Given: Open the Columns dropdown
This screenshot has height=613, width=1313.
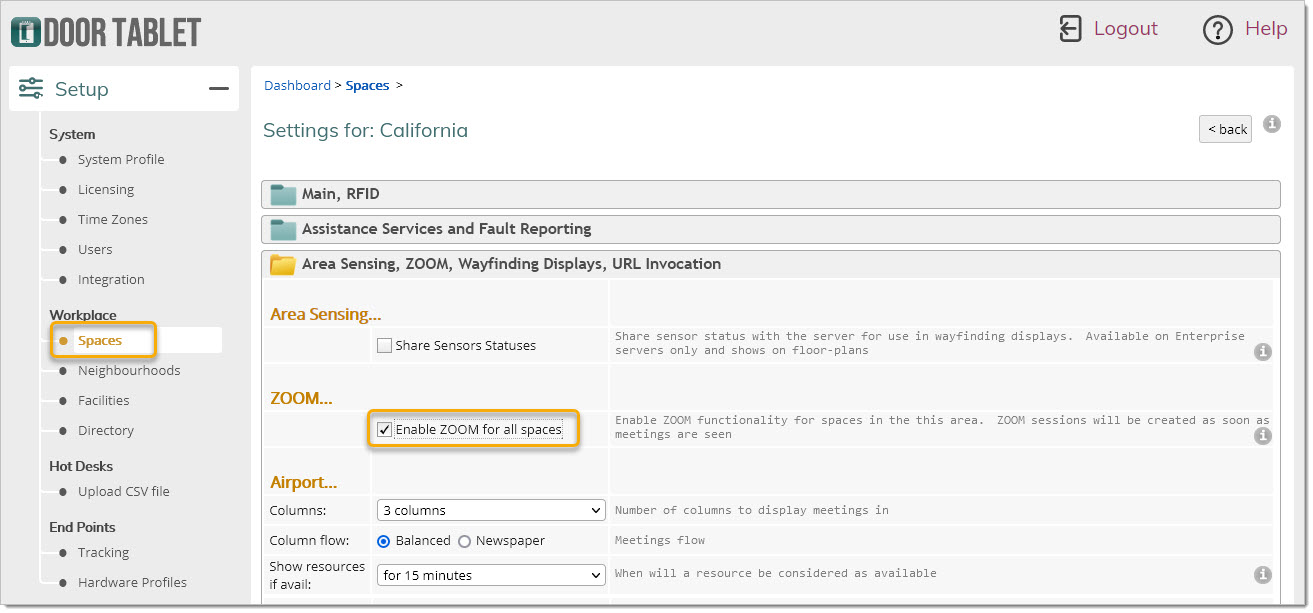Looking at the screenshot, I should click(x=491, y=510).
